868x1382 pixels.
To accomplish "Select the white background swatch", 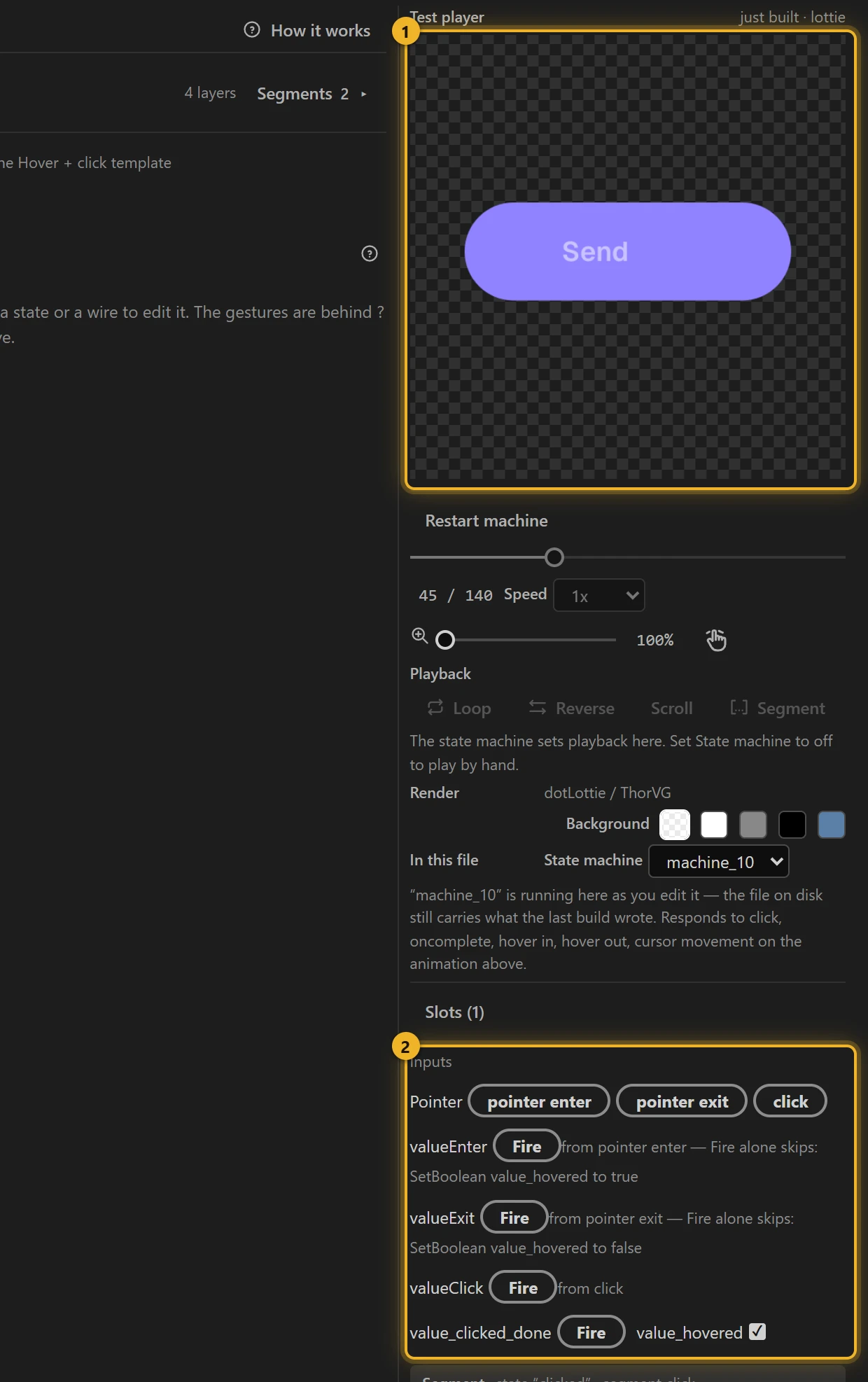I will pyautogui.click(x=714, y=825).
